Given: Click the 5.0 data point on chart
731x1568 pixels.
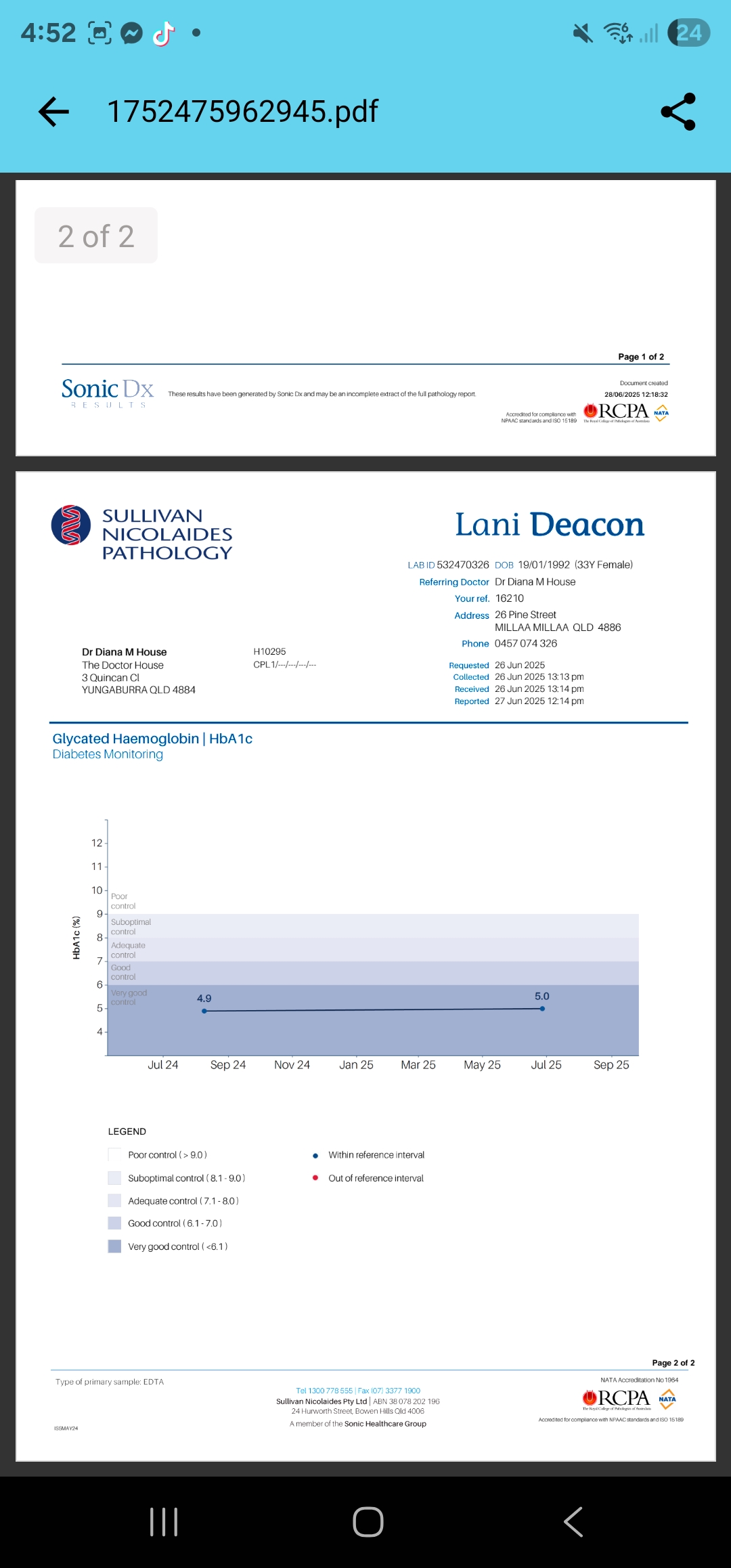Looking at the screenshot, I should [x=542, y=1009].
